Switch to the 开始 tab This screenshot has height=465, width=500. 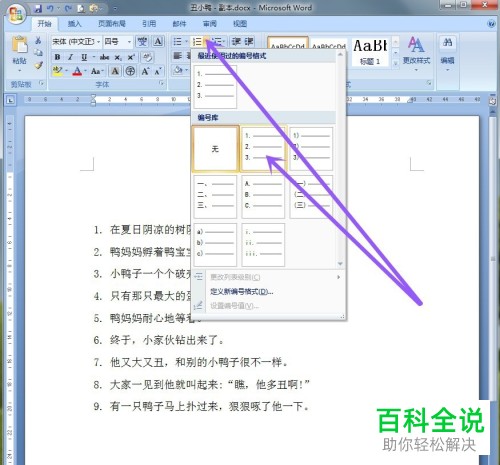tap(44, 24)
